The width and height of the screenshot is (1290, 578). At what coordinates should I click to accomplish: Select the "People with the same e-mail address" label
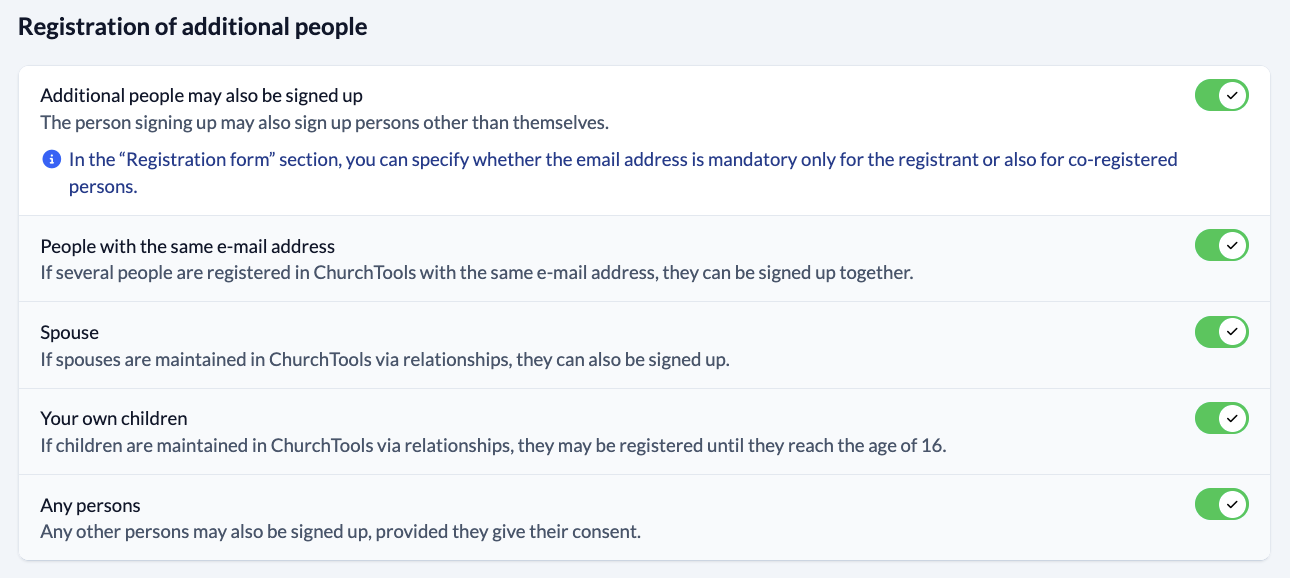187,246
